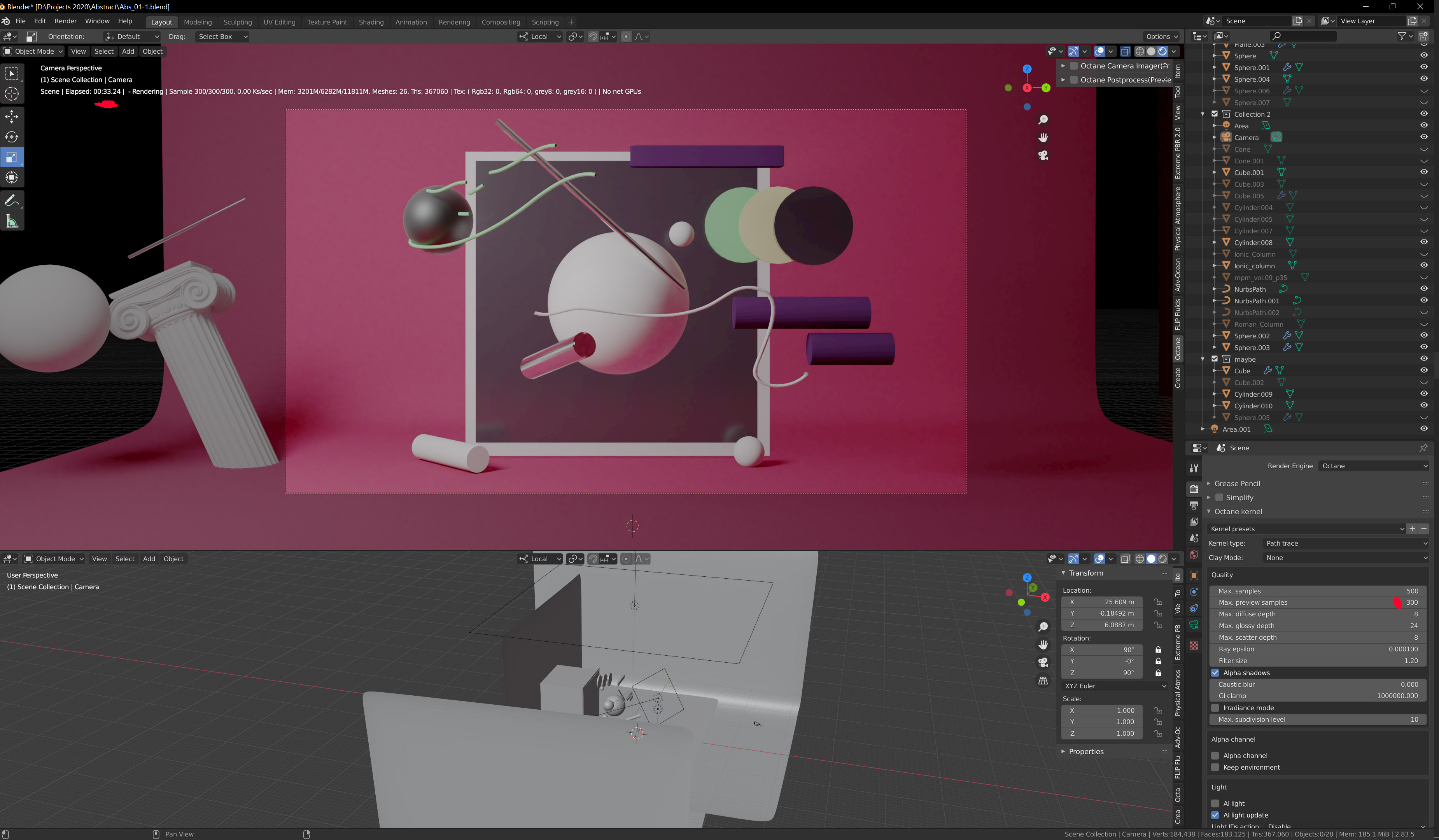Viewport: 1439px width, 840px height.
Task: Open the Kernel type dropdown
Action: click(x=1345, y=543)
